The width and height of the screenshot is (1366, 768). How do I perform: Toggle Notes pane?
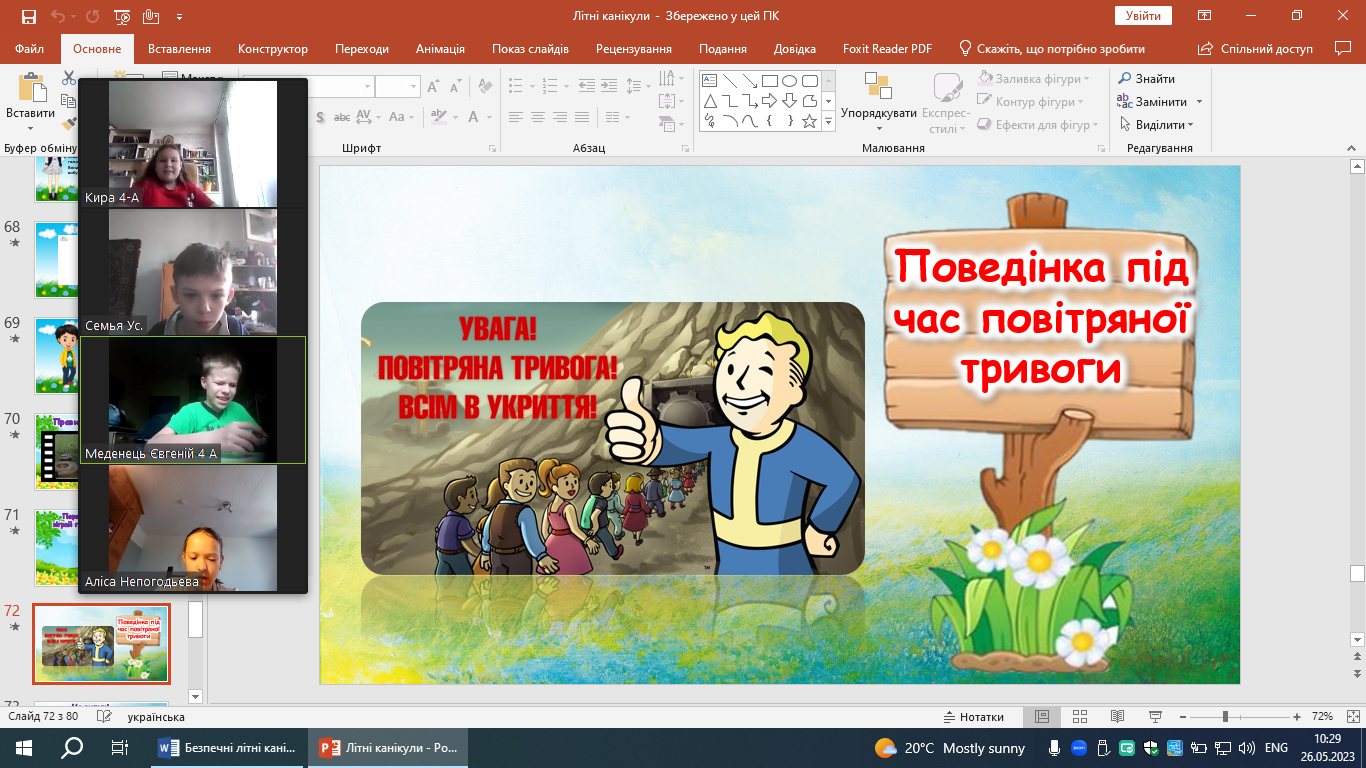974,717
